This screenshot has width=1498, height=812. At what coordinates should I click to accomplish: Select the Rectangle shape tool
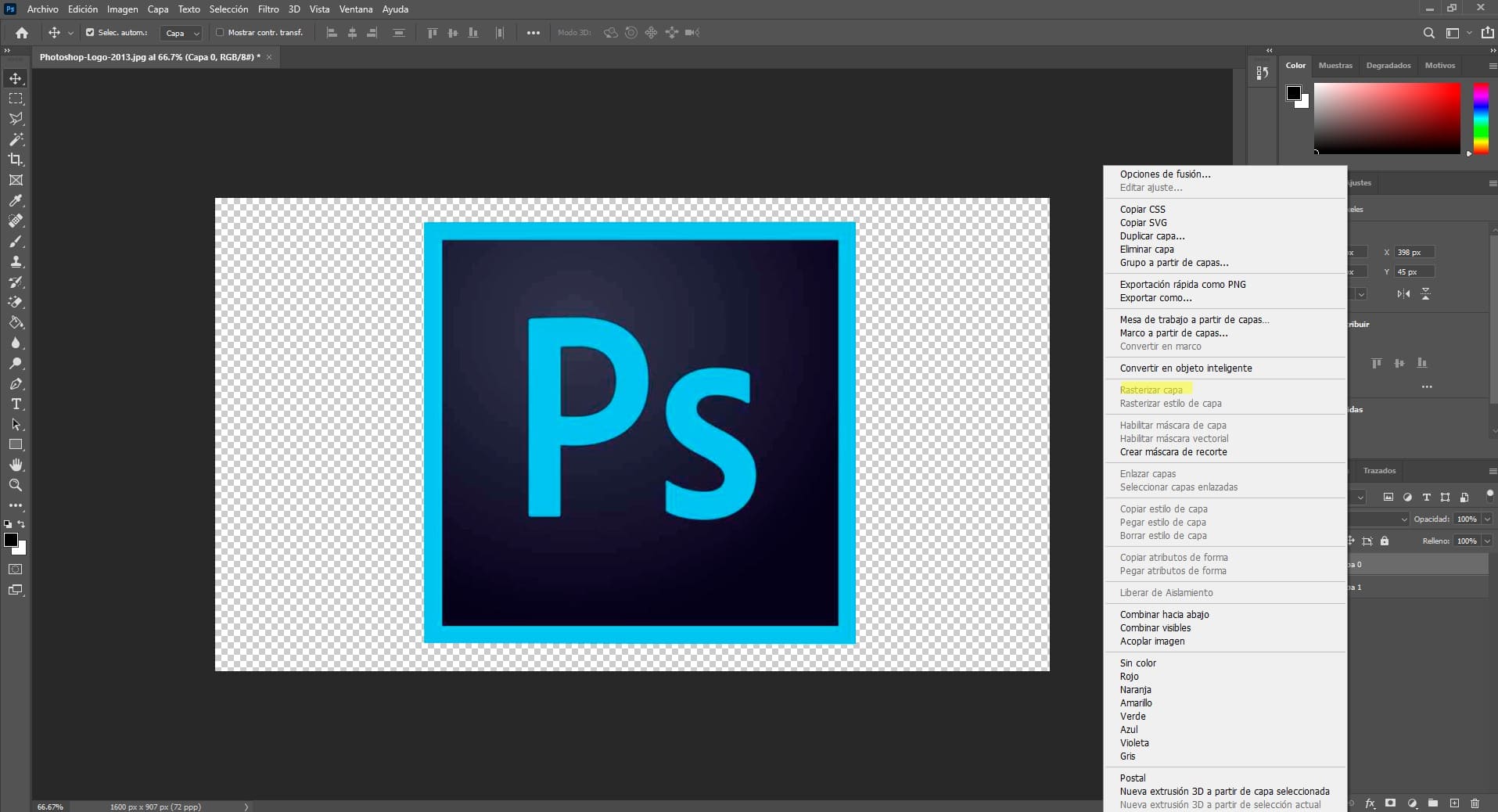coord(16,444)
